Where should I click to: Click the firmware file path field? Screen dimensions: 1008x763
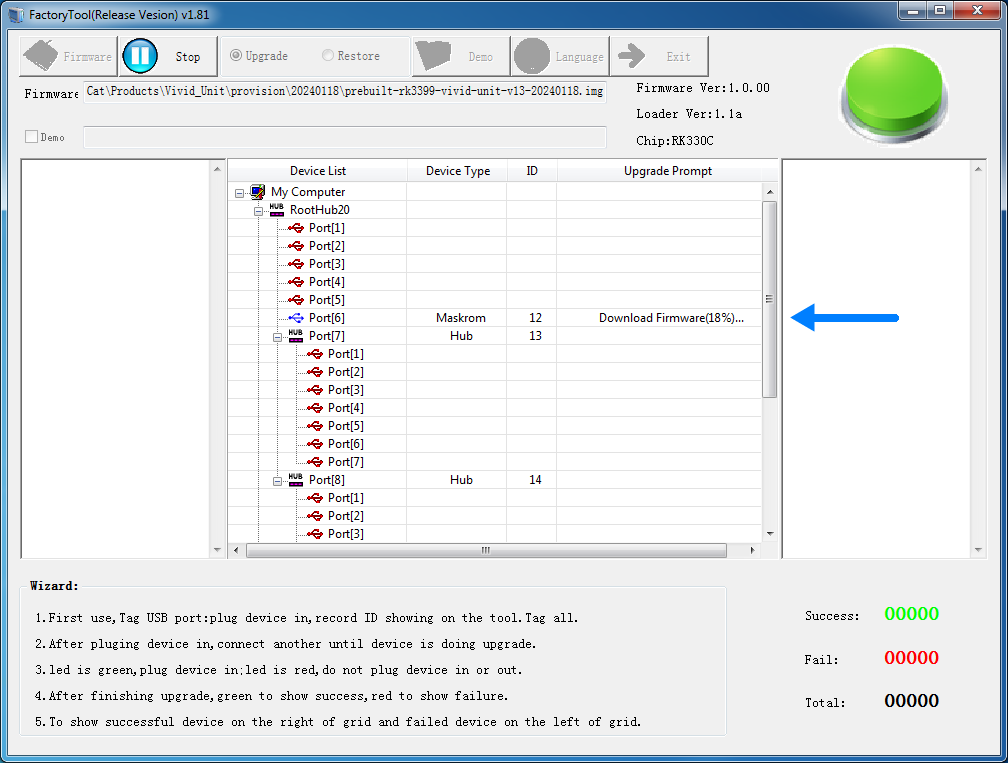pyautogui.click(x=344, y=92)
